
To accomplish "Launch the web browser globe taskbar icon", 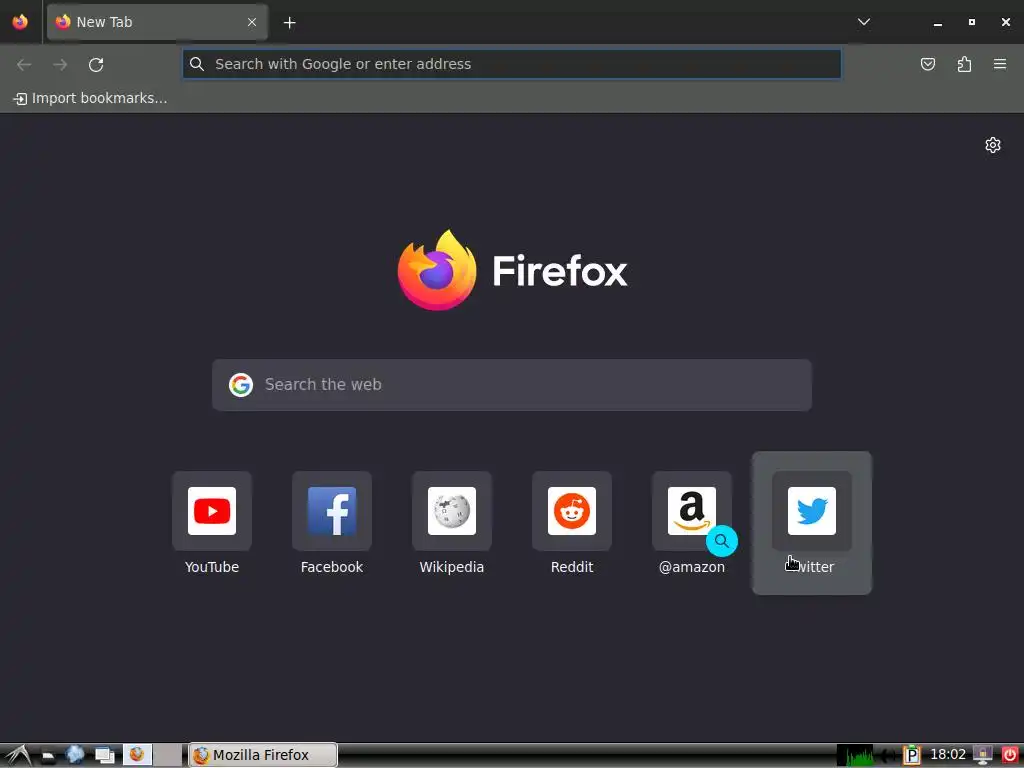I will click(x=75, y=755).
